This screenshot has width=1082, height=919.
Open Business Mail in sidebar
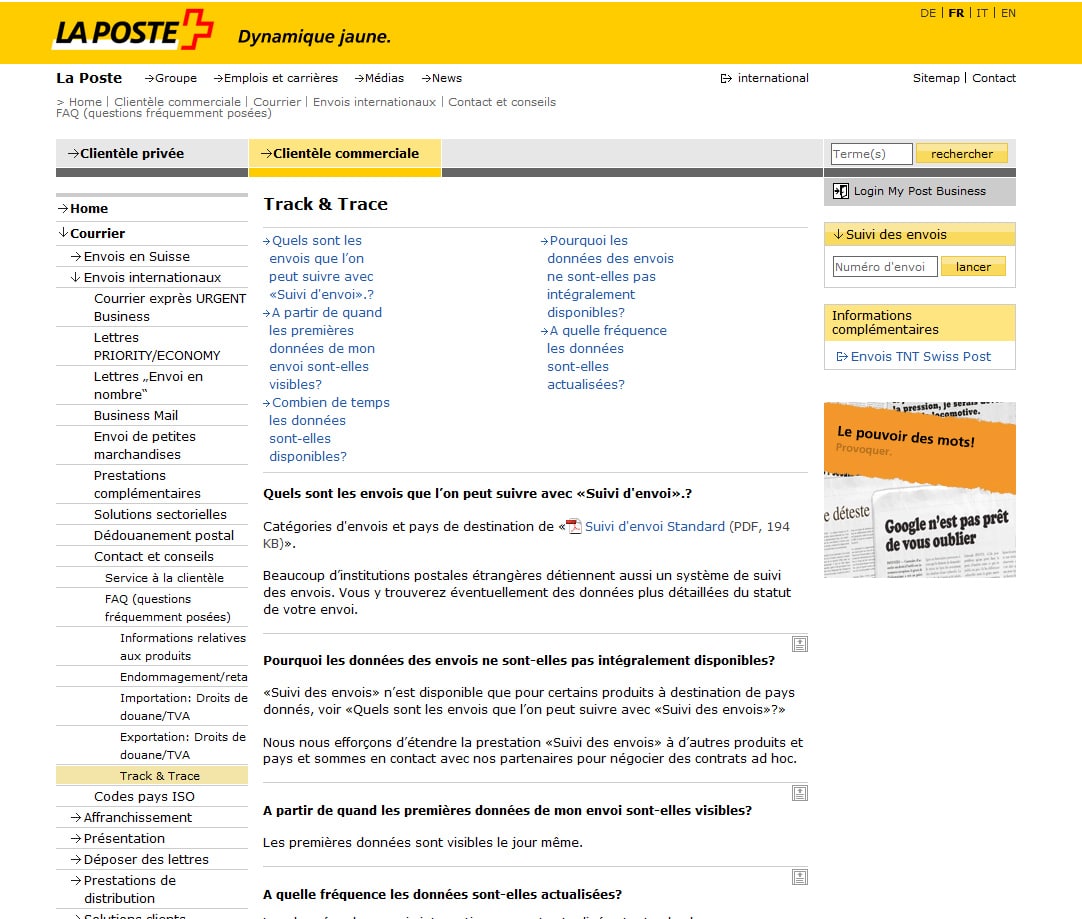point(136,415)
